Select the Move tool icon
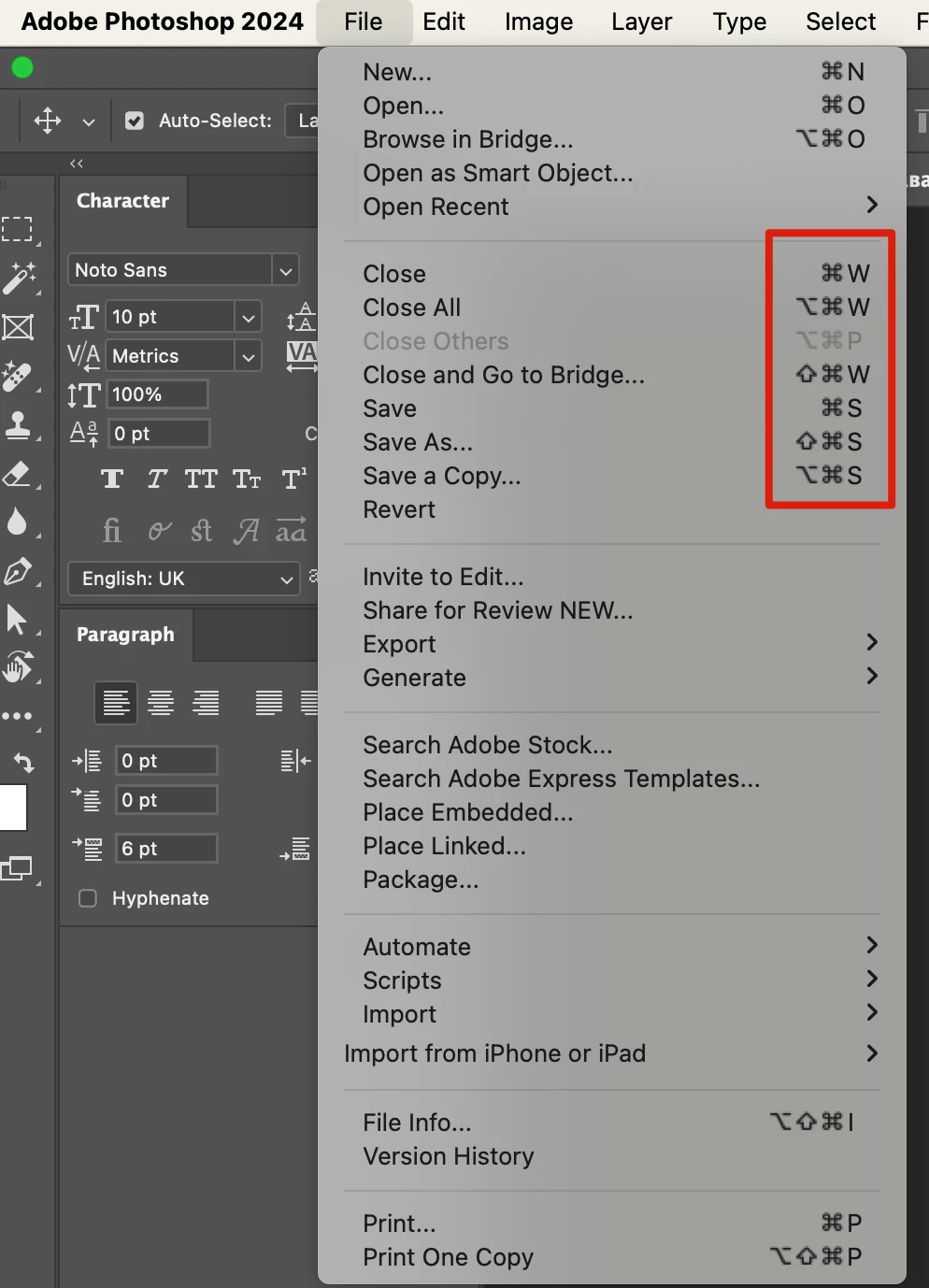This screenshot has width=929, height=1288. [x=48, y=121]
